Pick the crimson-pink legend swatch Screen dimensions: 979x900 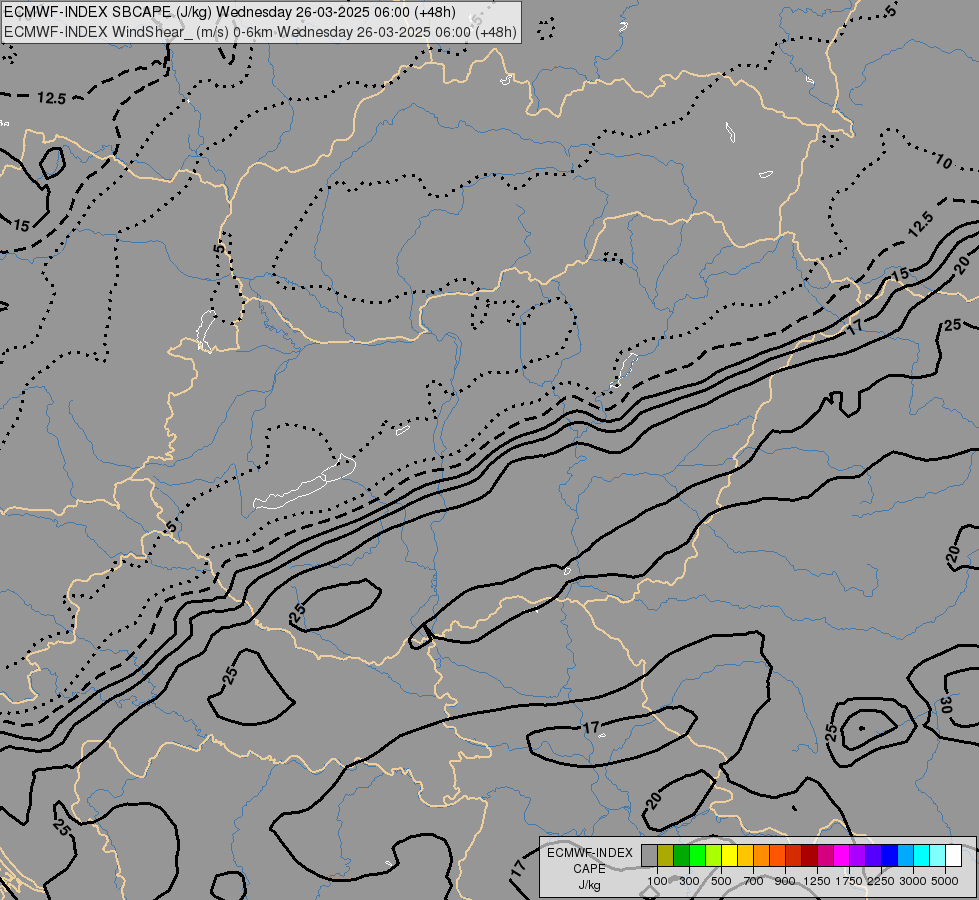click(x=825, y=856)
